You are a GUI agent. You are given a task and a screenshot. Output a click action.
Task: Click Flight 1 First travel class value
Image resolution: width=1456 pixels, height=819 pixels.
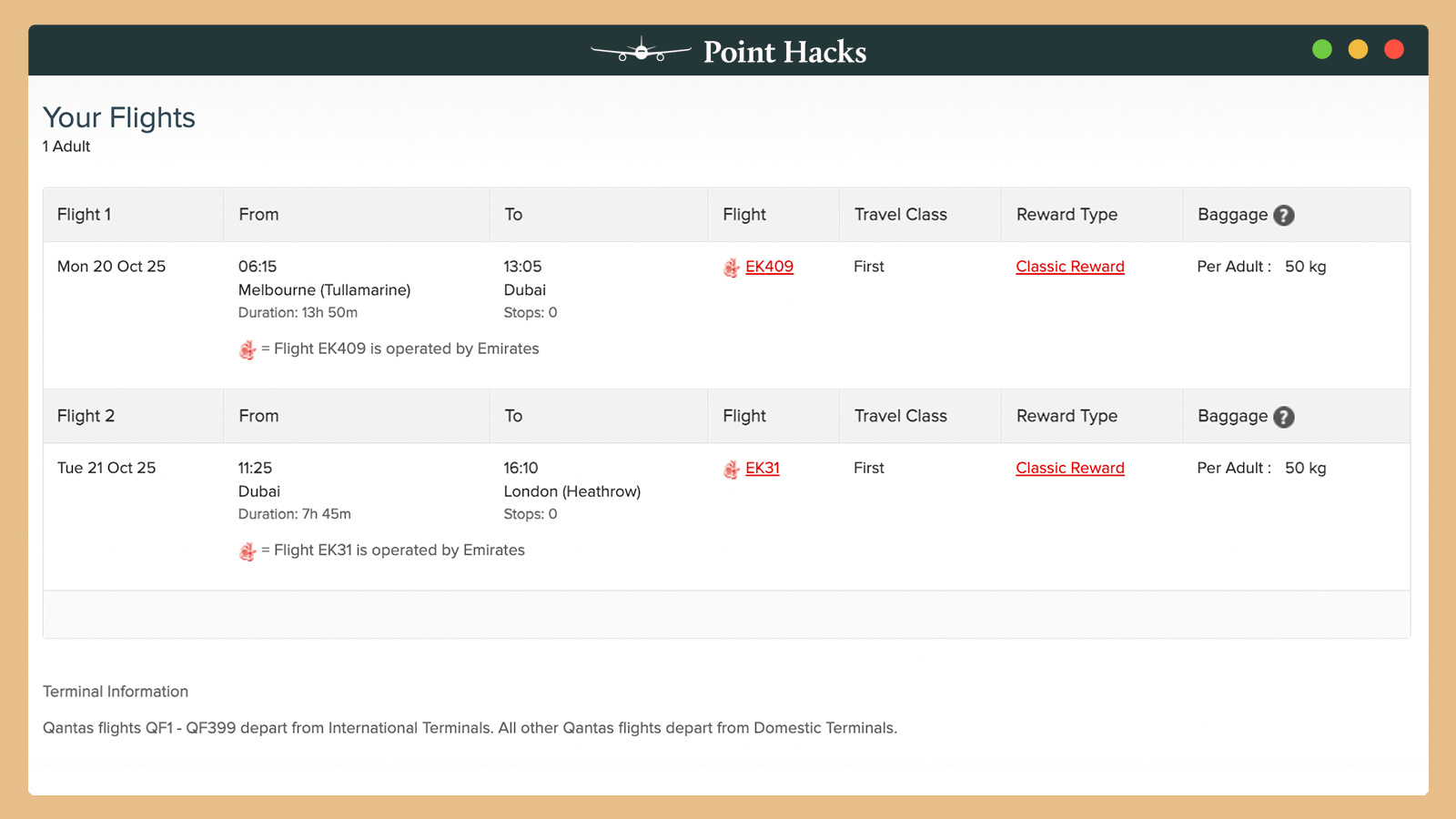click(869, 267)
